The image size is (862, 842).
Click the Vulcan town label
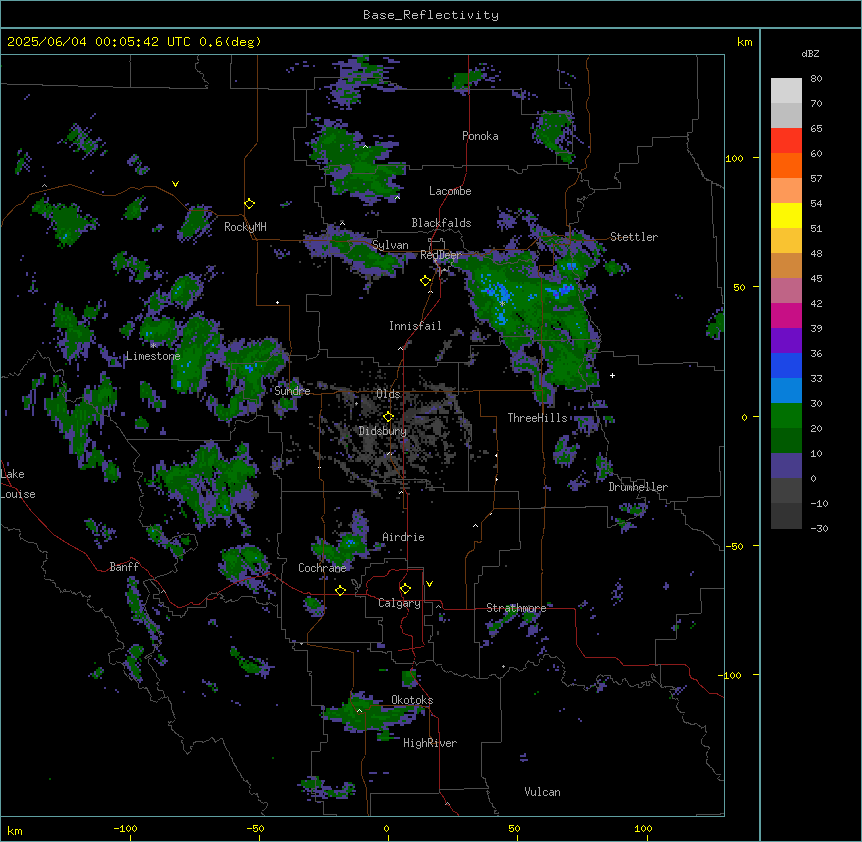tap(542, 792)
